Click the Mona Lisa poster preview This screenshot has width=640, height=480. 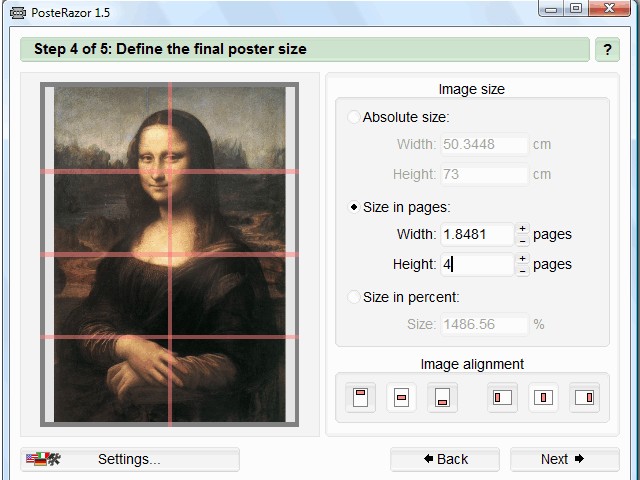tap(169, 254)
